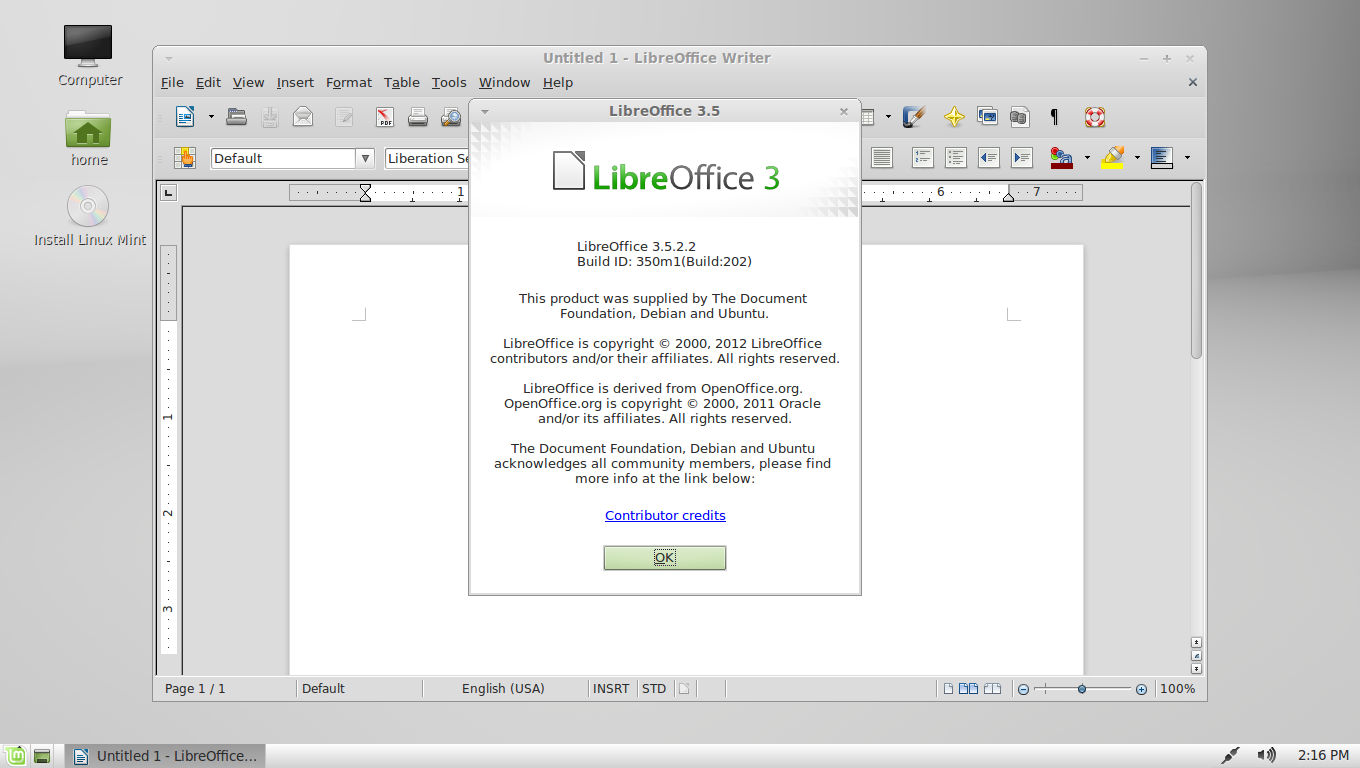Toggle INSRT insert mode in status bar

pos(612,688)
